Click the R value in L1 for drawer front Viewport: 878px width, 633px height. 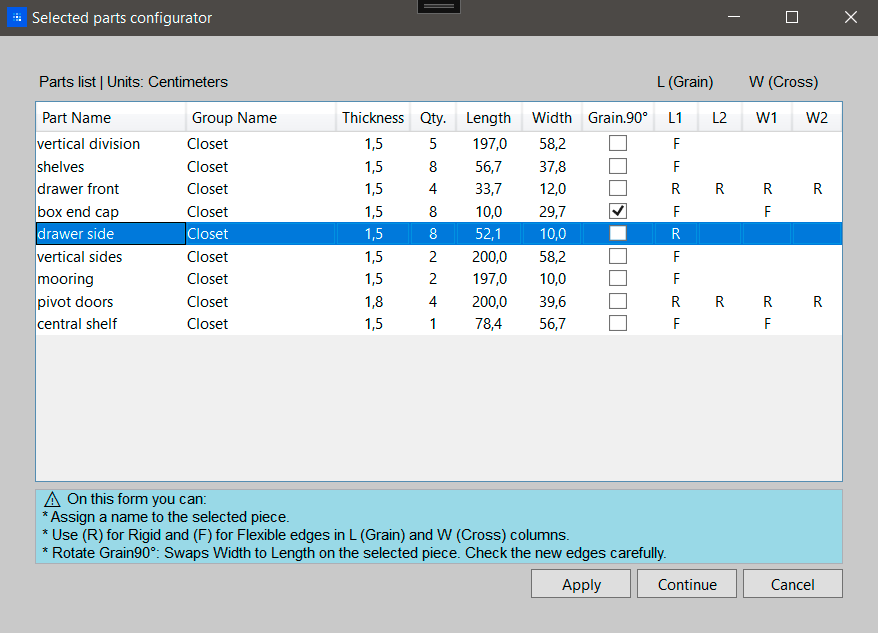click(674, 188)
